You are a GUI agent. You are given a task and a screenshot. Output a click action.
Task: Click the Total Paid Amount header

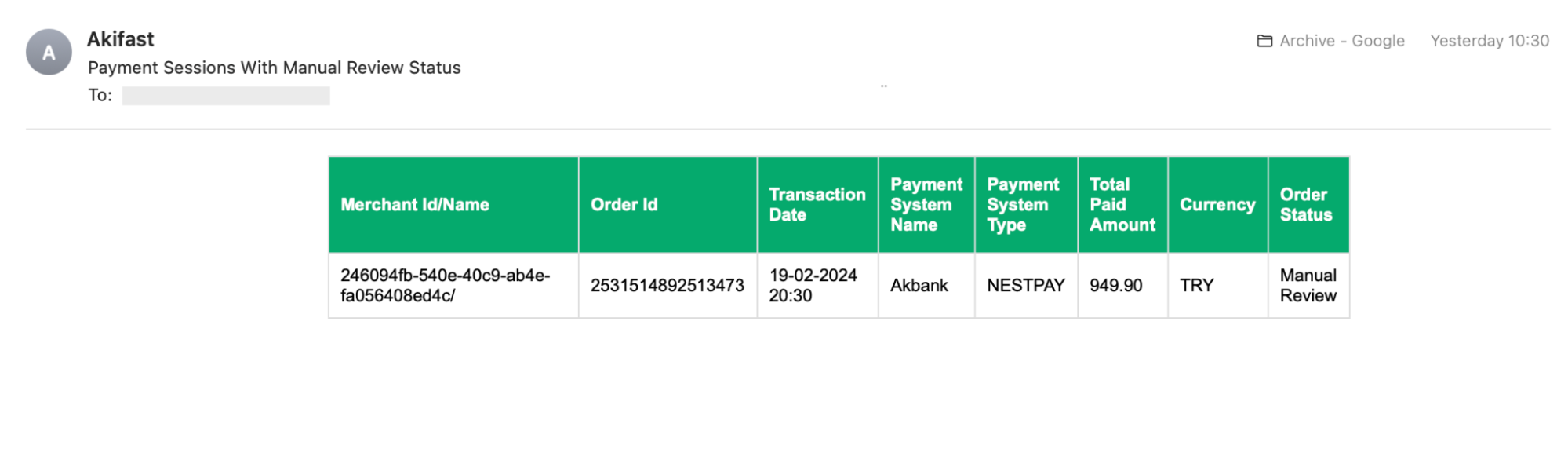[1122, 205]
